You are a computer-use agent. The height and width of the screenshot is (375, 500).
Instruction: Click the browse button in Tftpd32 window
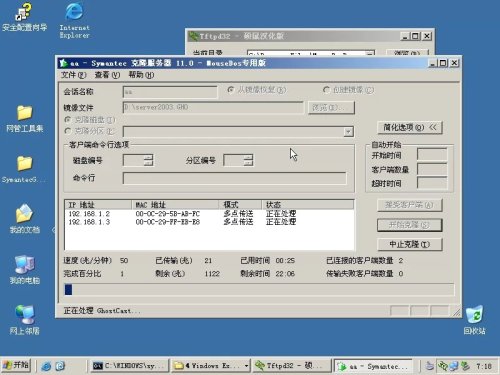coord(407,53)
